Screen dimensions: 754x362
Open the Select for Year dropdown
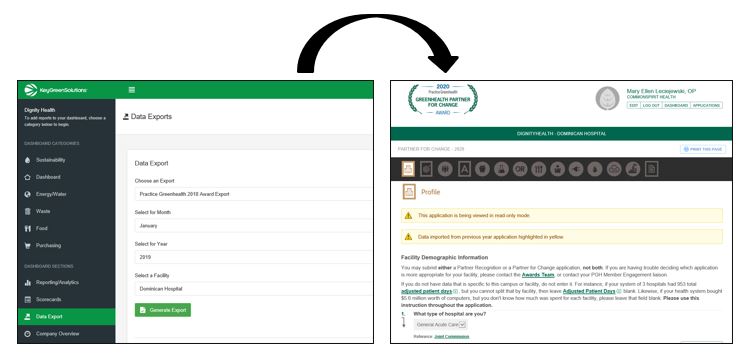(x=253, y=257)
